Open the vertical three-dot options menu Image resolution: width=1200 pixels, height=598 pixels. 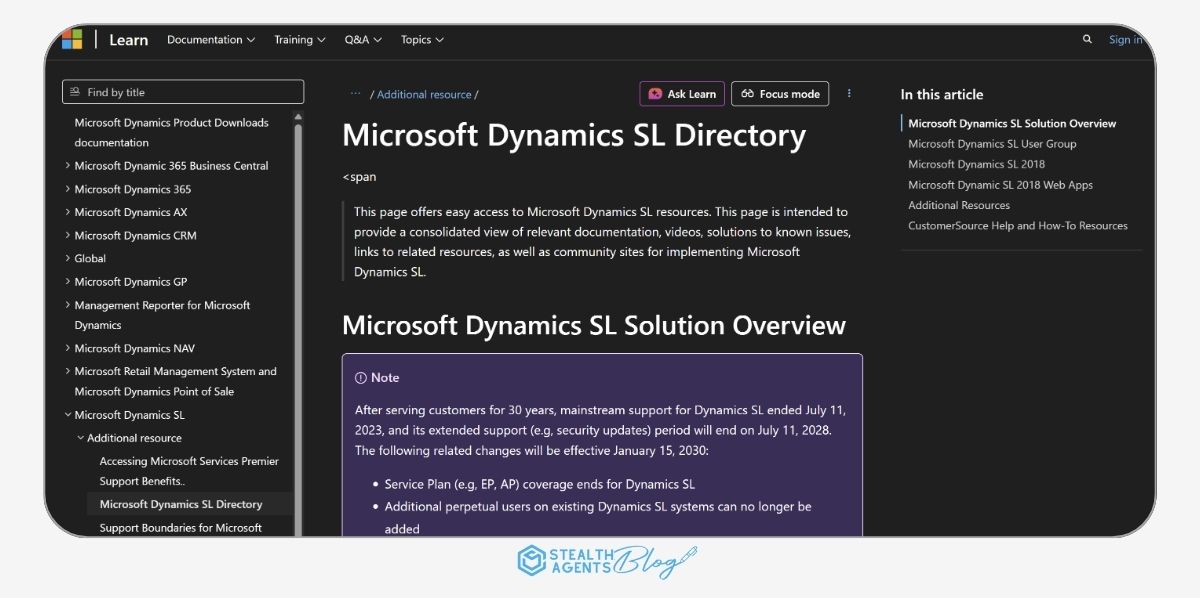(849, 93)
